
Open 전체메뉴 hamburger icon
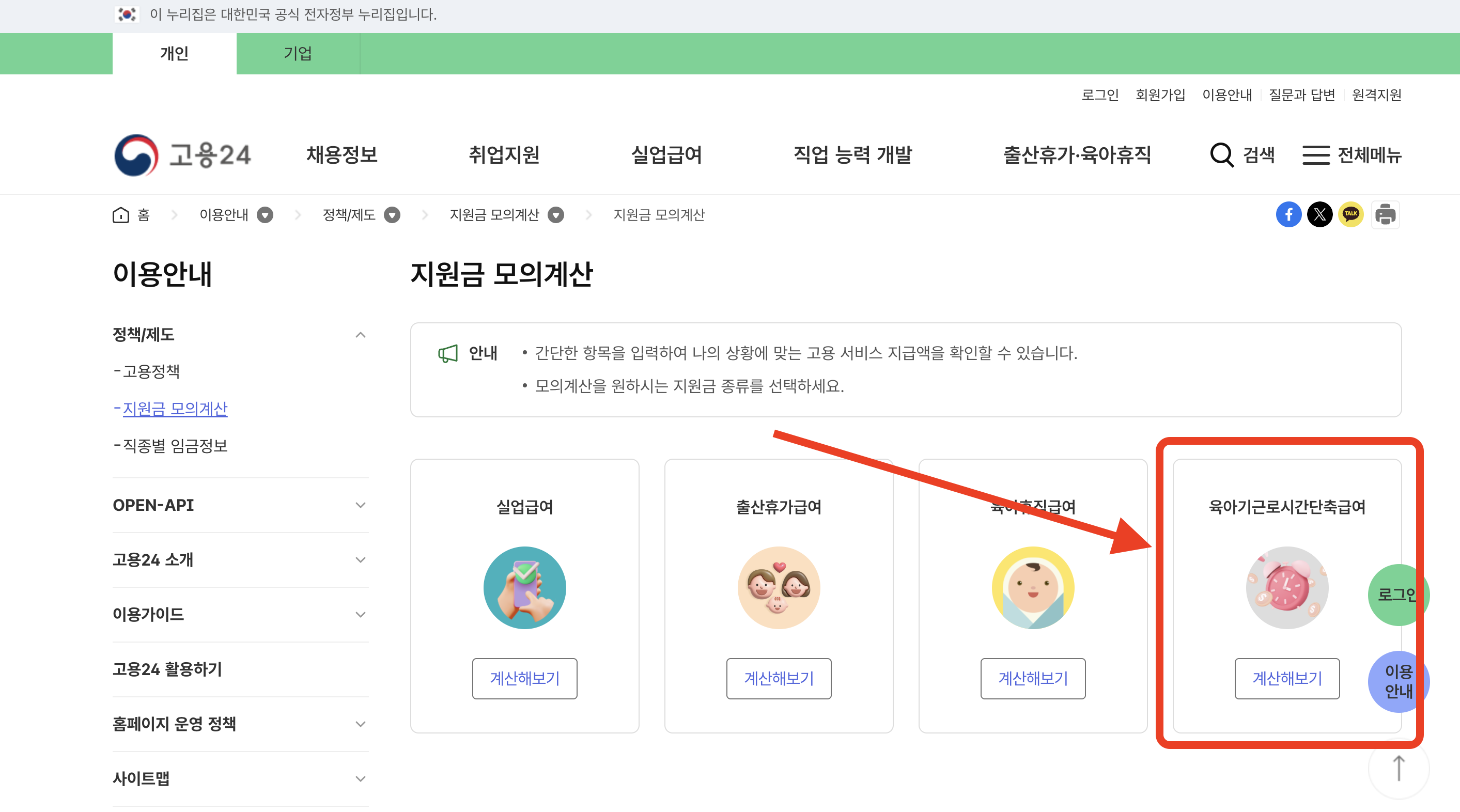click(1315, 154)
